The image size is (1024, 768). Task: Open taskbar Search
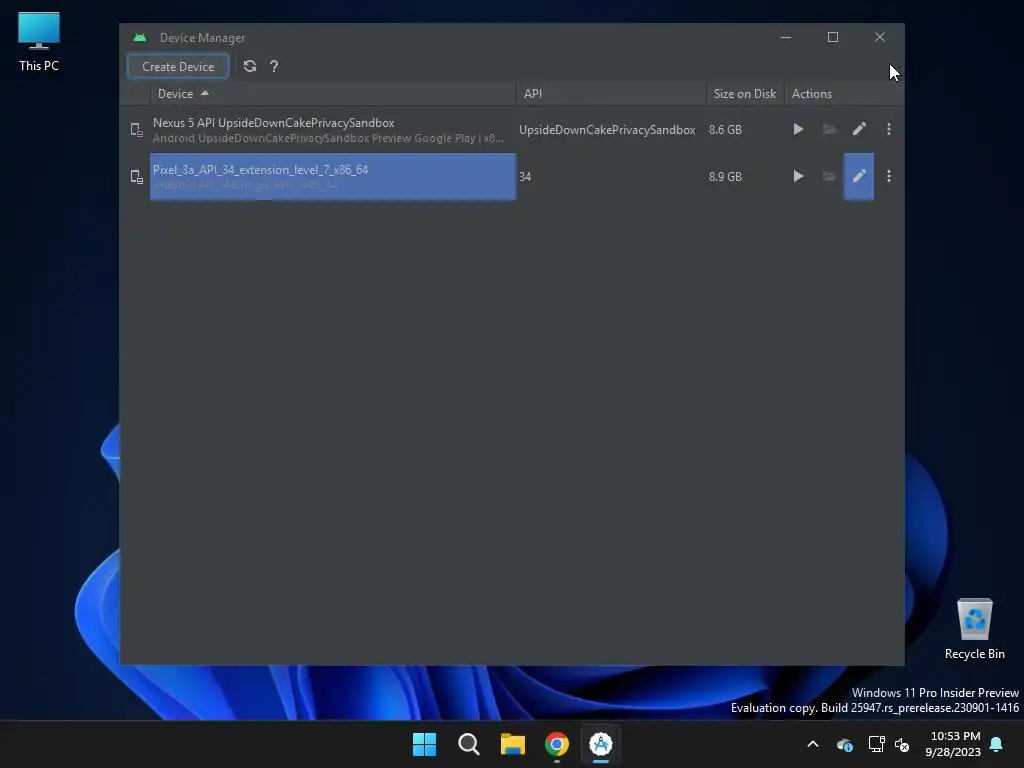click(469, 744)
